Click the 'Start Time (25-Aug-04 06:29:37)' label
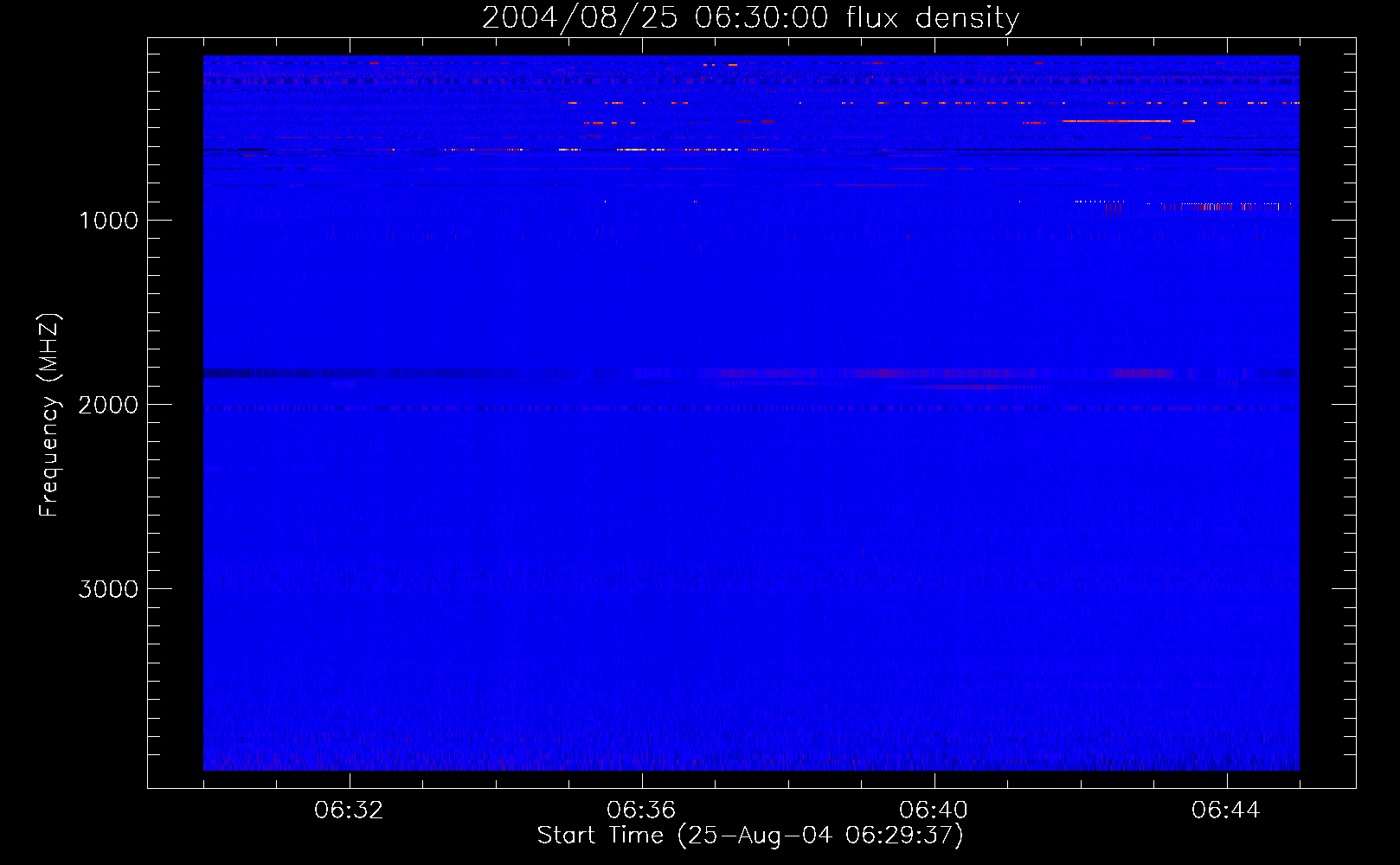 pyautogui.click(x=750, y=836)
